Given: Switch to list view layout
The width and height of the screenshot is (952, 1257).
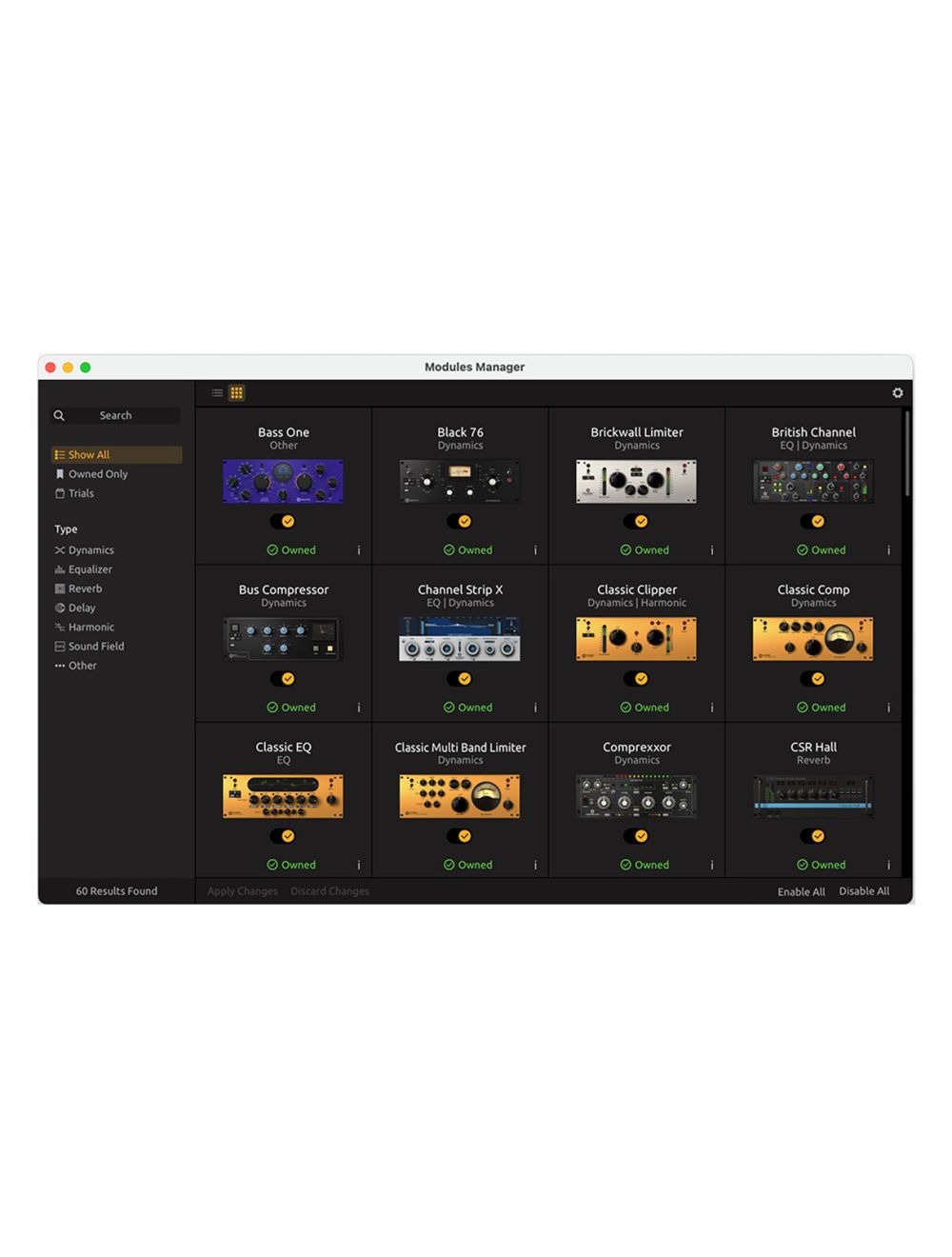Looking at the screenshot, I should point(217,392).
